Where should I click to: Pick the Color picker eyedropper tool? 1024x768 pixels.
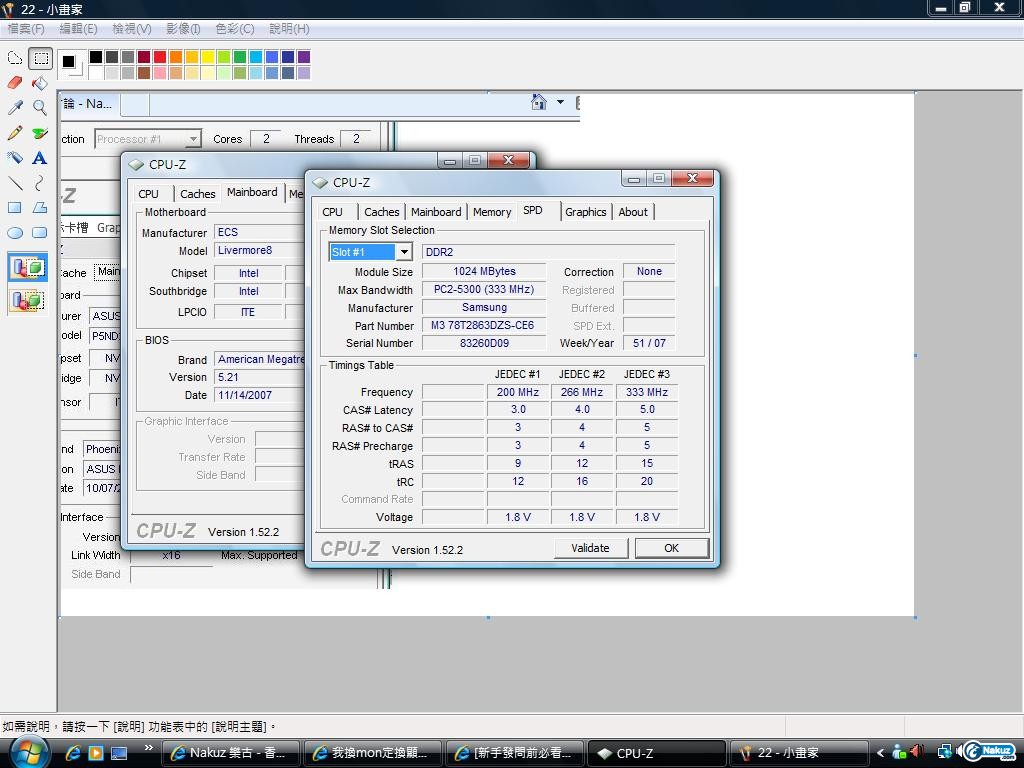tap(14, 108)
